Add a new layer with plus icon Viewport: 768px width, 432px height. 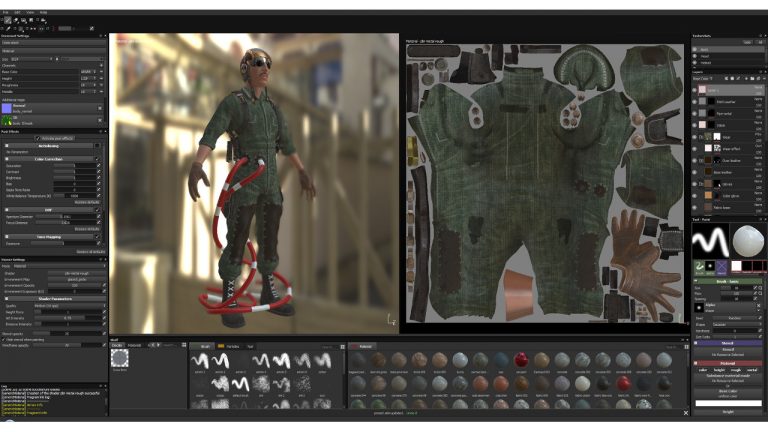(x=746, y=78)
